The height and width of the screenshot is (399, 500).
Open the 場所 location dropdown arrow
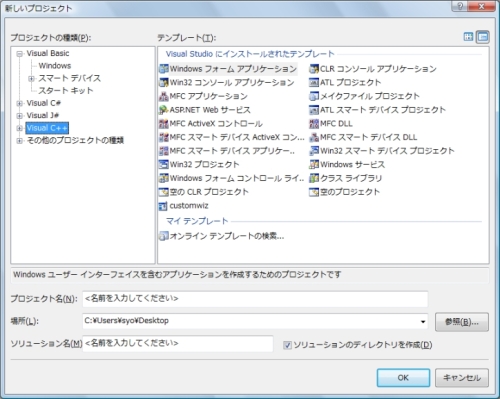point(423,321)
